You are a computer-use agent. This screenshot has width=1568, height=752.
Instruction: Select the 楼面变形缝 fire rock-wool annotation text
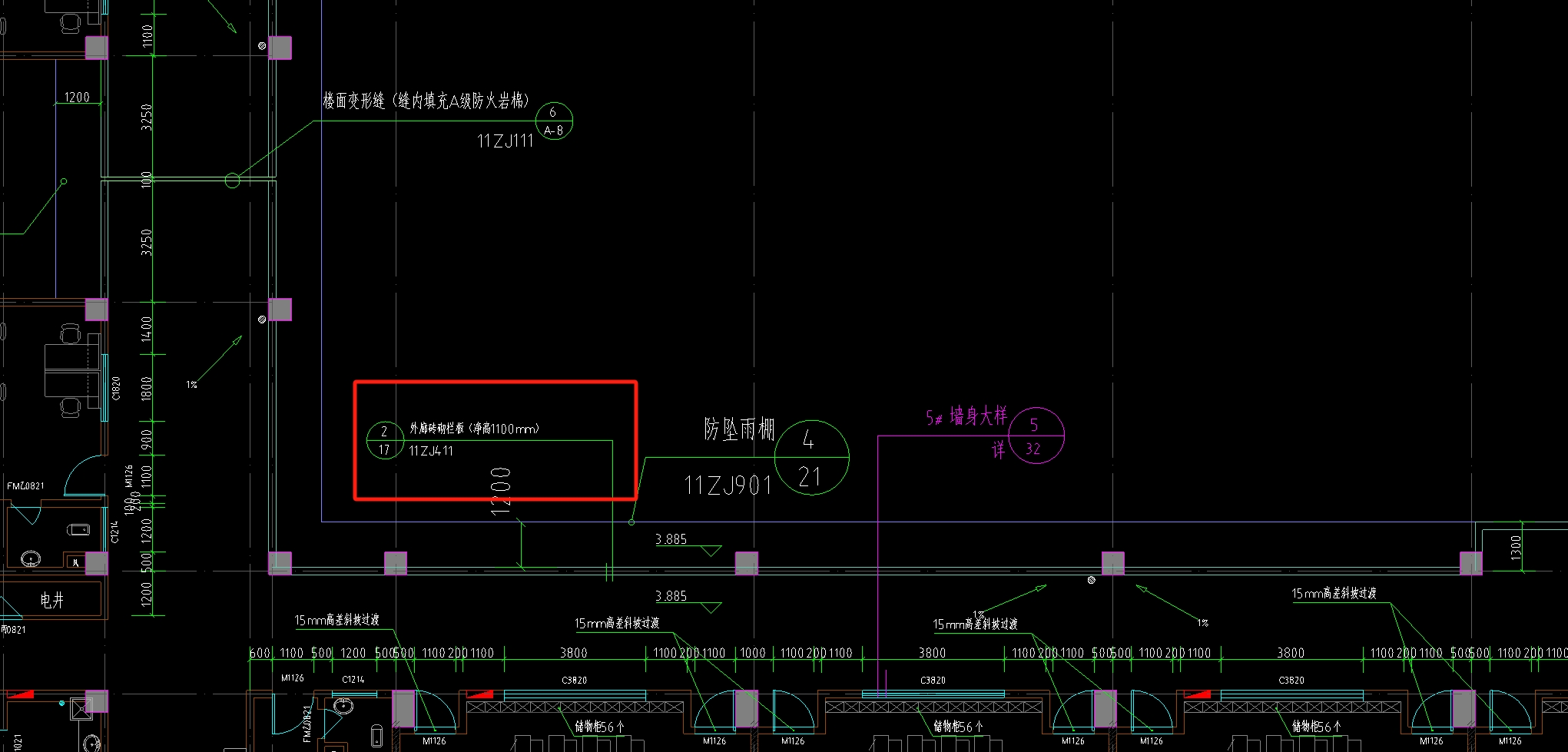426,101
